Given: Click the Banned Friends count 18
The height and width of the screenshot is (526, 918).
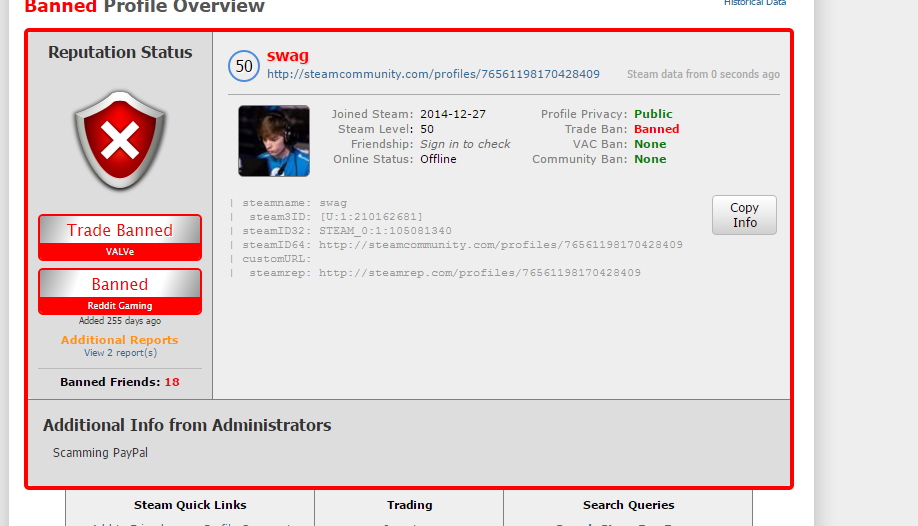Looking at the screenshot, I should tap(172, 382).
